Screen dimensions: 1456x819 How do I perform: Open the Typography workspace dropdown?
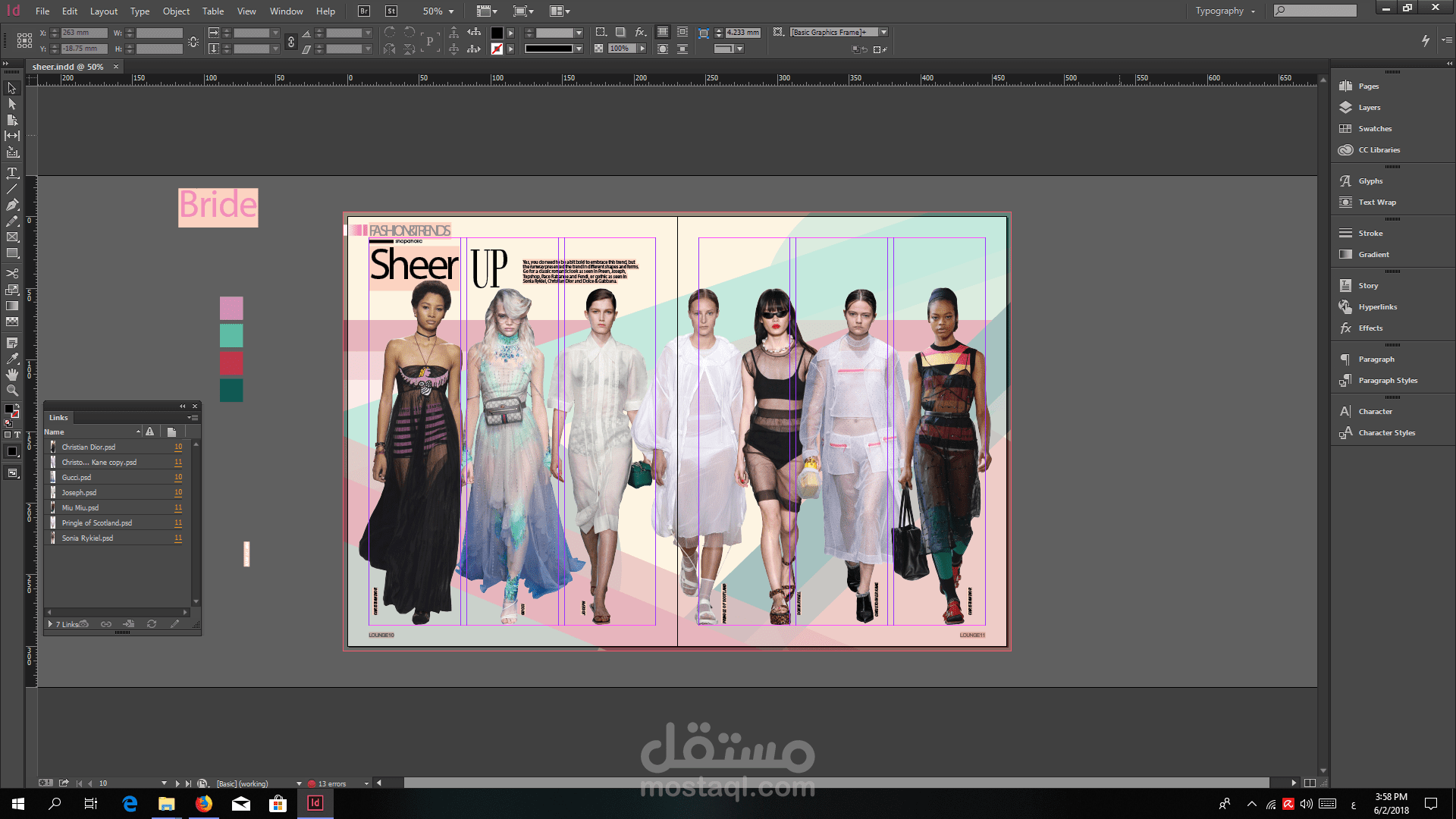coord(1225,11)
